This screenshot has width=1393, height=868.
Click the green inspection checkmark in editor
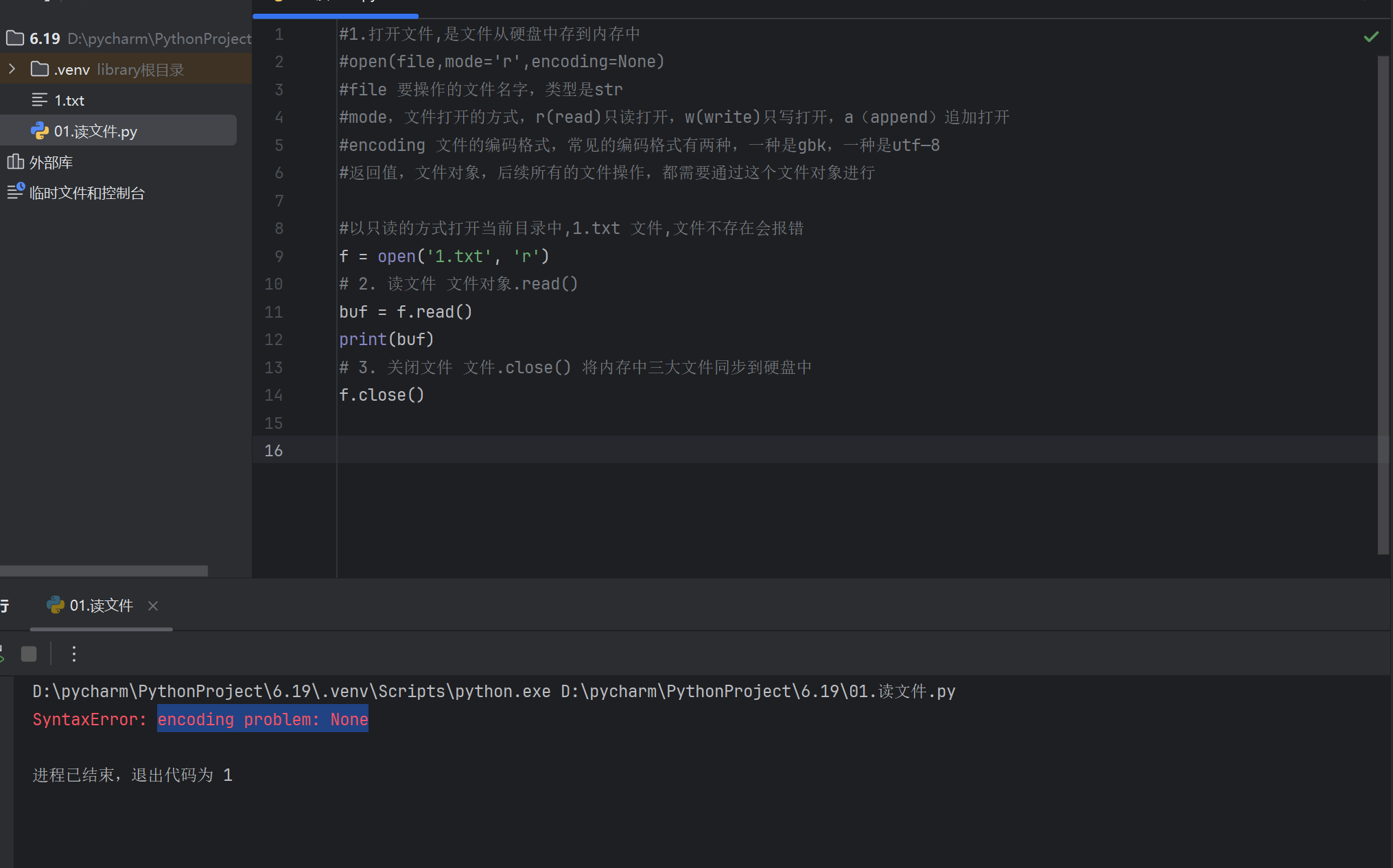pos(1370,37)
